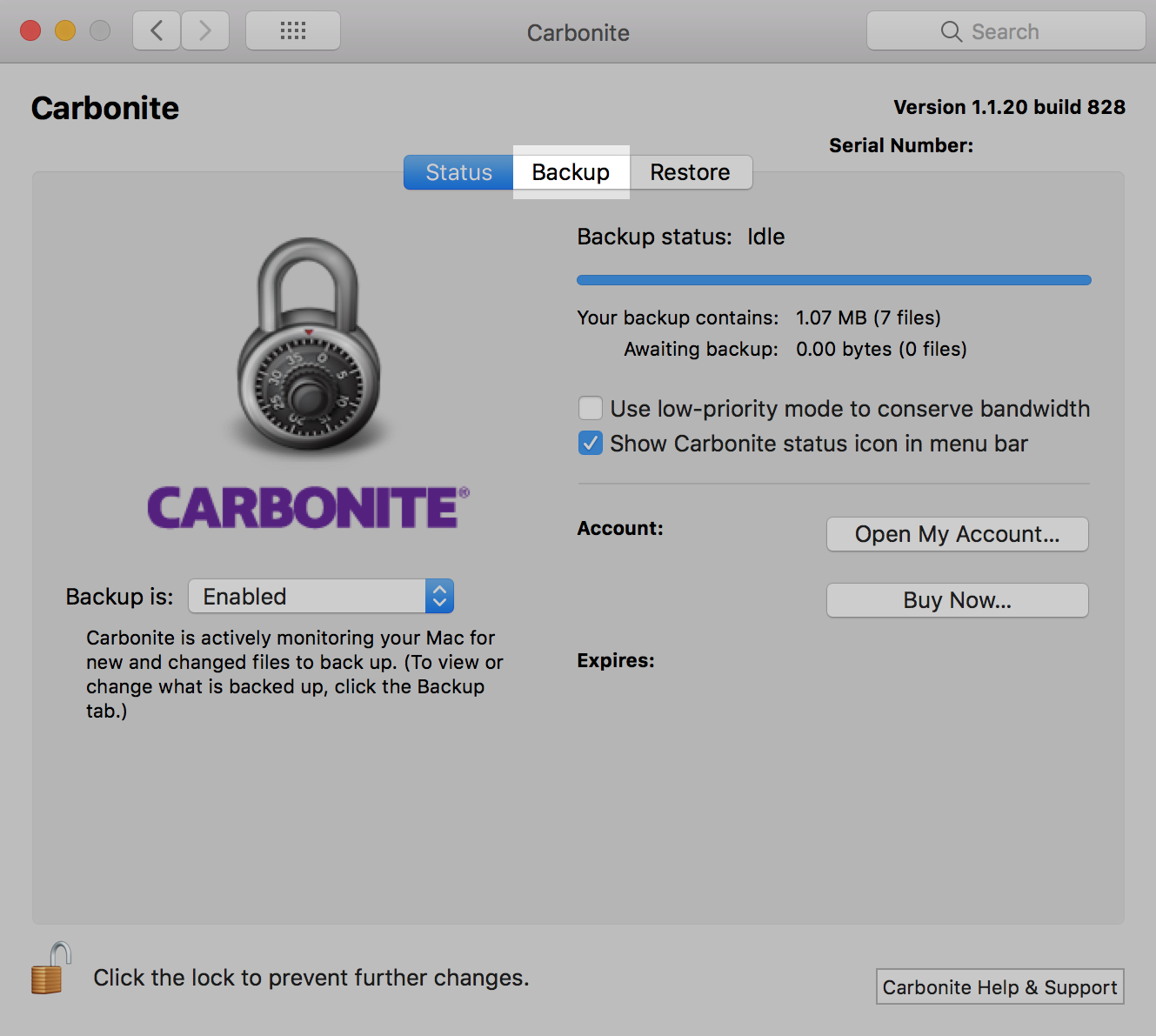The width and height of the screenshot is (1156, 1036).
Task: Close the window using the red button
Action: [x=30, y=31]
